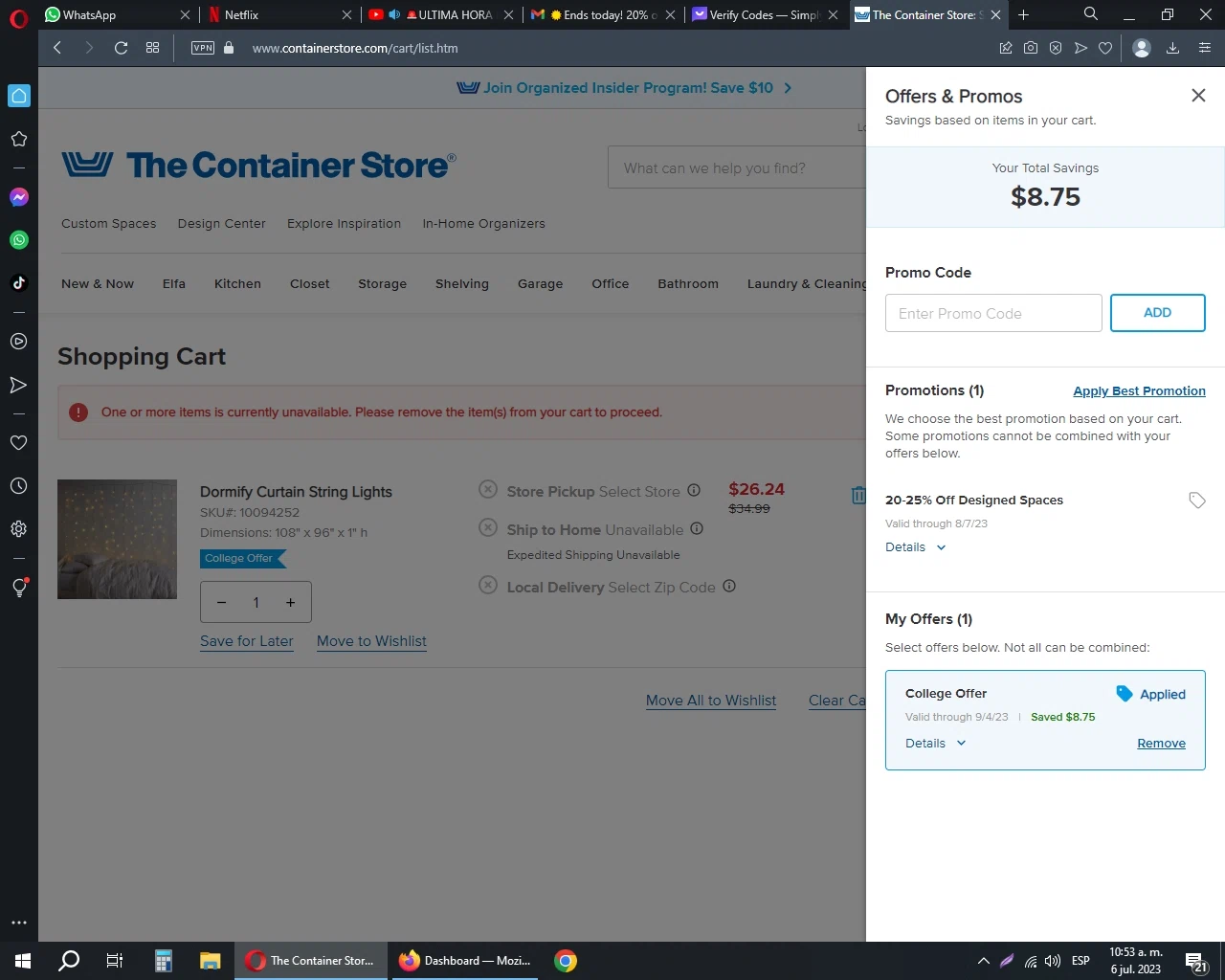Switch to Verify Codes tab
The image size is (1225, 980).
(x=766, y=14)
